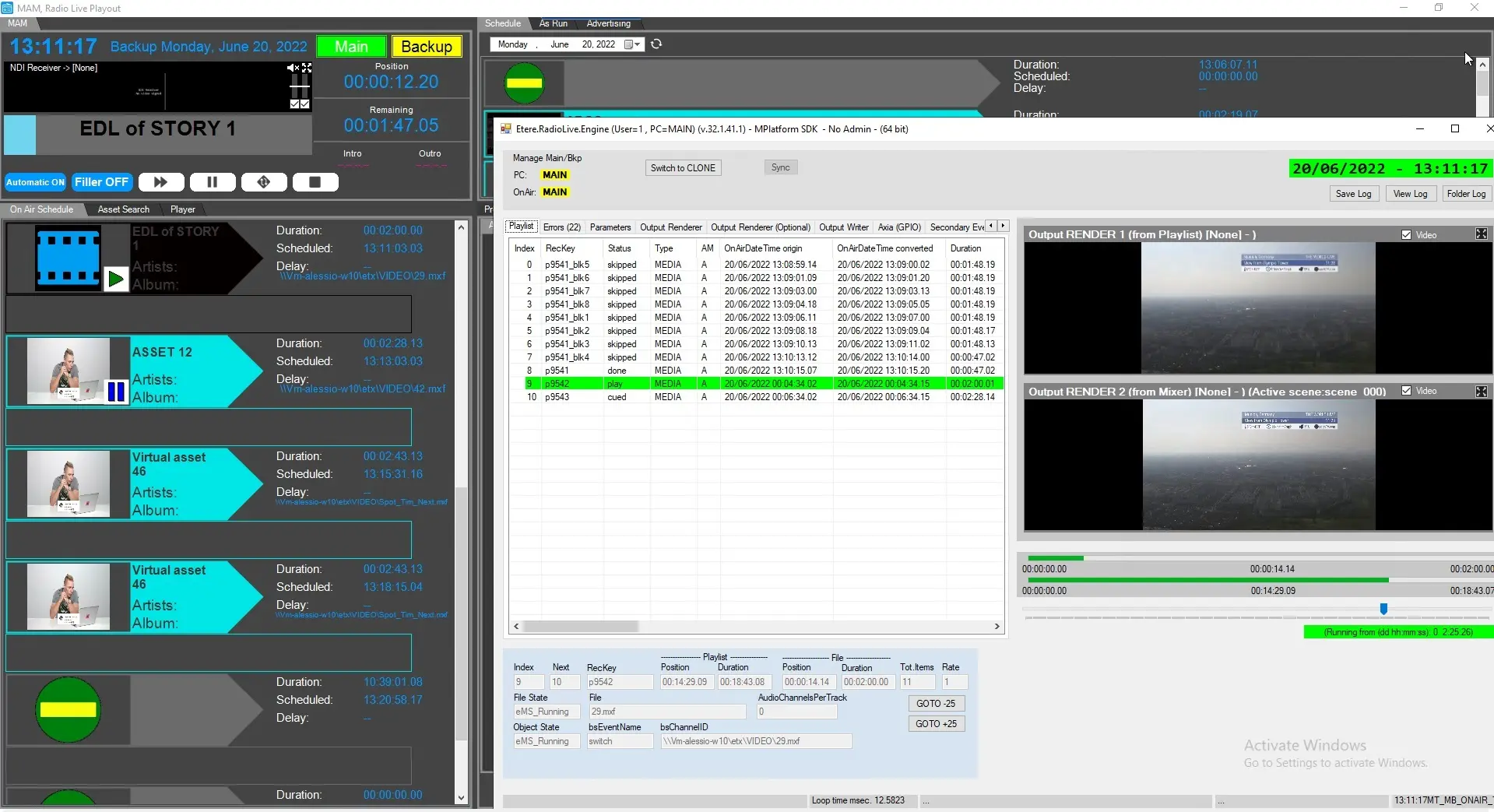Click the Switch to CLONE button

click(x=683, y=168)
